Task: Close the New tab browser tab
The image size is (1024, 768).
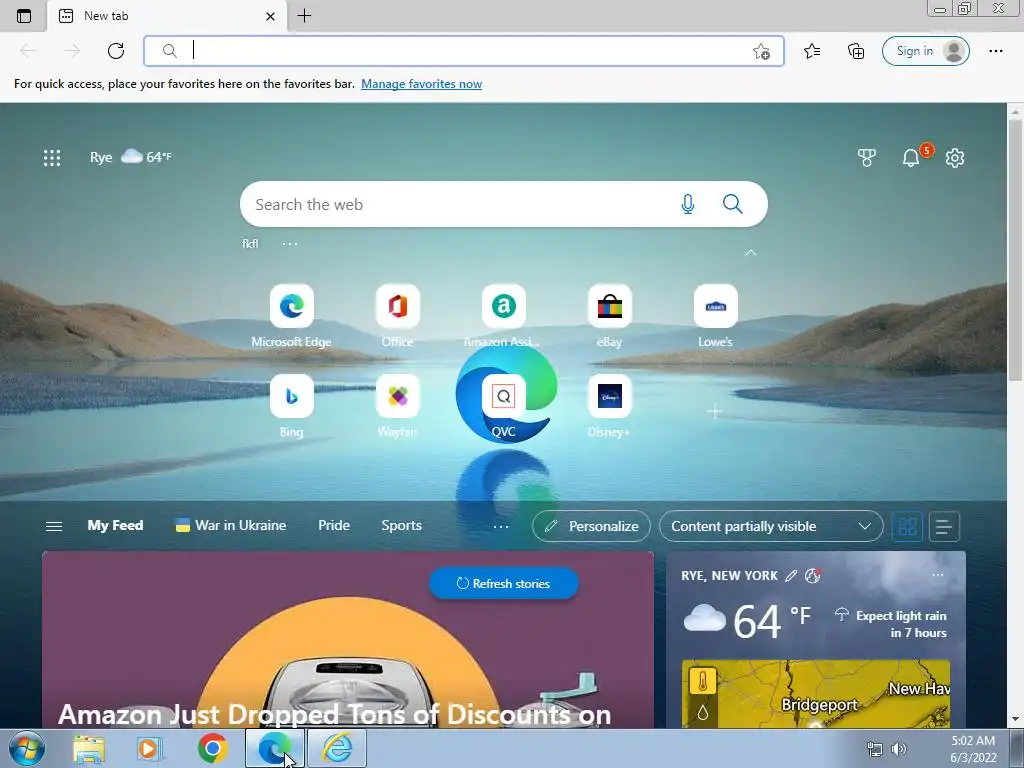Action: tap(270, 16)
